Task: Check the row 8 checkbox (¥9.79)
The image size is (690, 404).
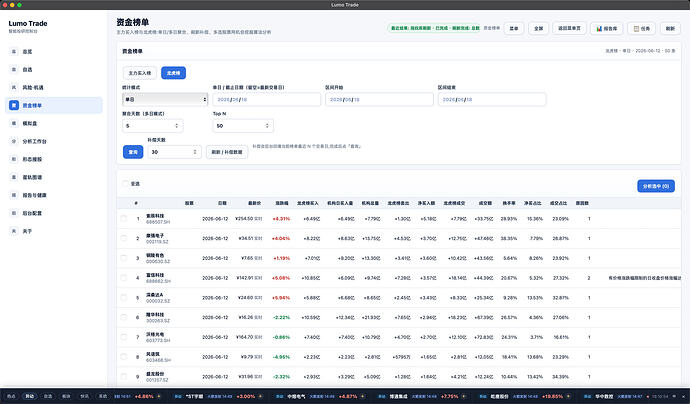Action: 124,357
